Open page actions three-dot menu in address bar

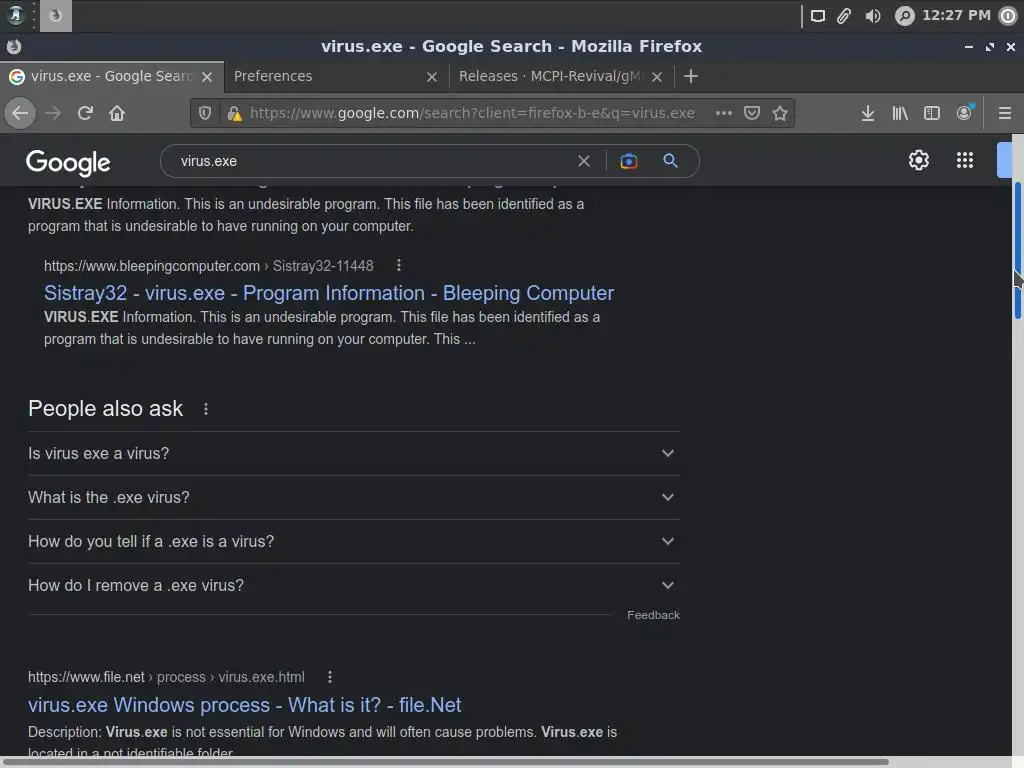tap(724, 113)
